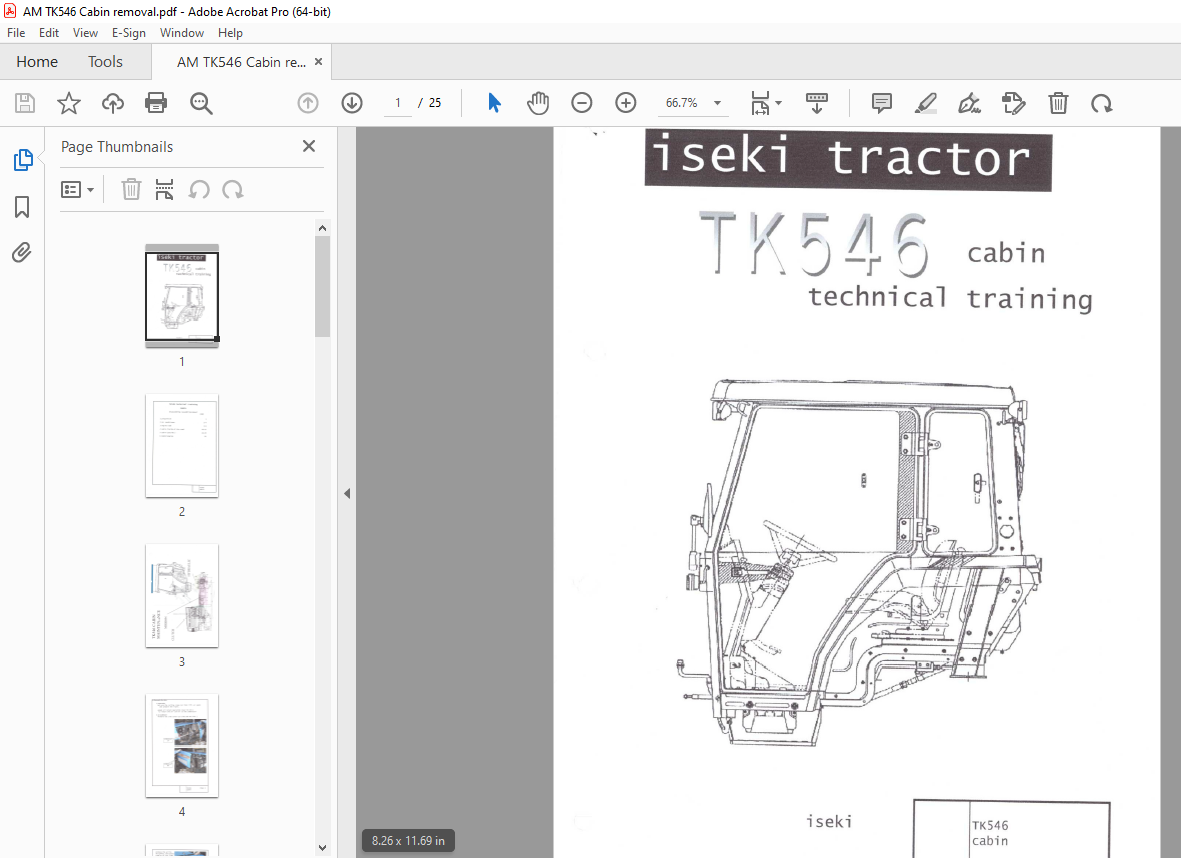Close the Page Thumbnails panel

tap(309, 146)
